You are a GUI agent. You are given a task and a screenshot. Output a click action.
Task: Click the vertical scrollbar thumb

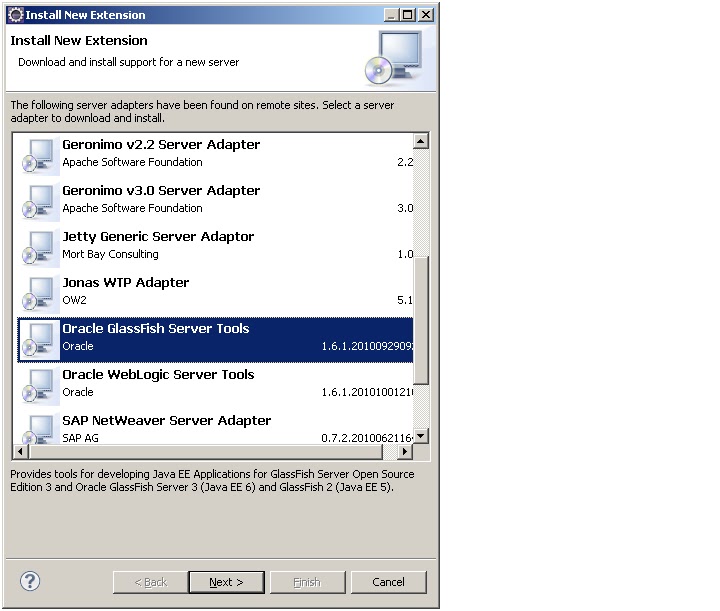coord(421,320)
